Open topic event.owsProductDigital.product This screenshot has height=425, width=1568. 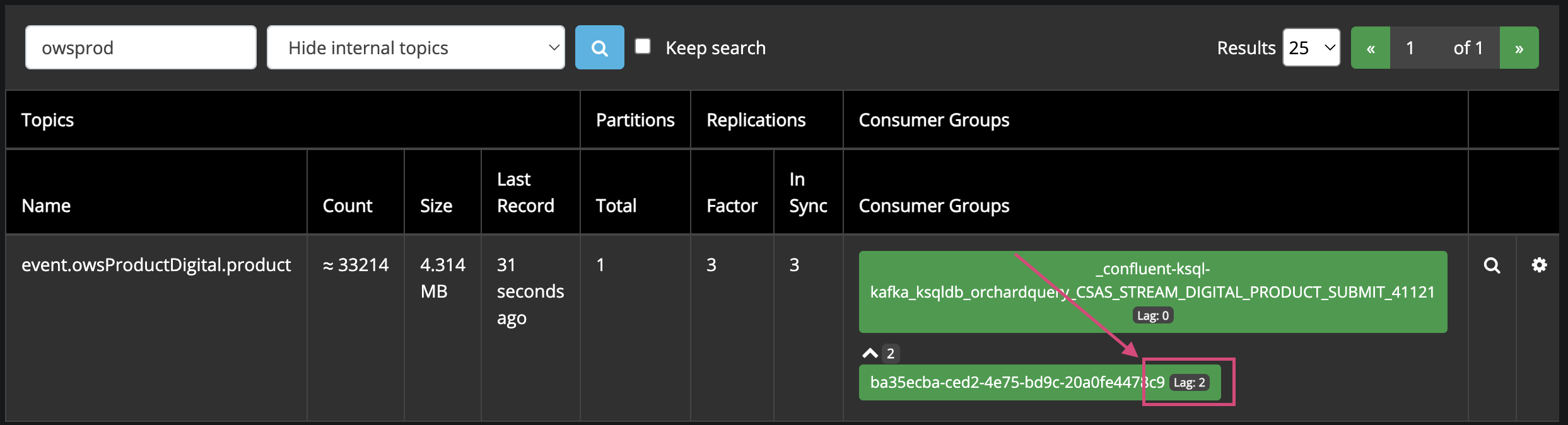pos(156,265)
